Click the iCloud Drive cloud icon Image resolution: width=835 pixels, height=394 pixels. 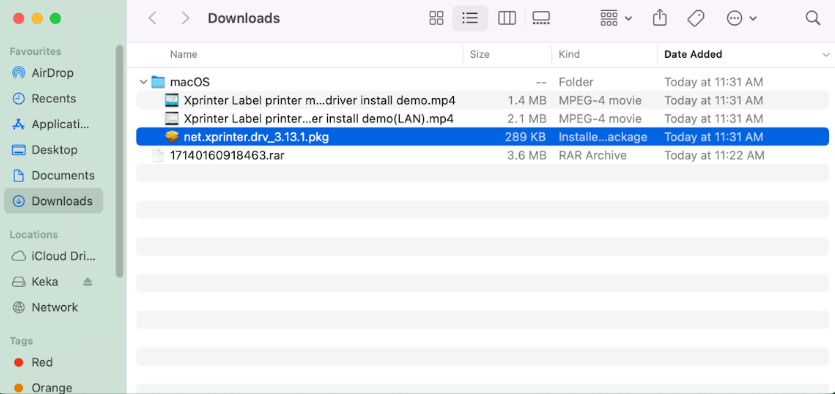tap(19, 256)
